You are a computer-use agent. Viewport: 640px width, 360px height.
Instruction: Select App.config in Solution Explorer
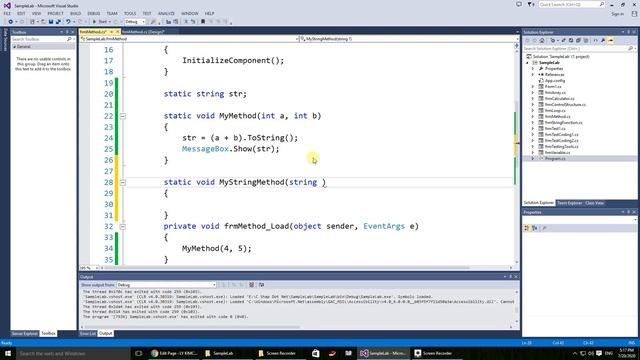coord(555,81)
